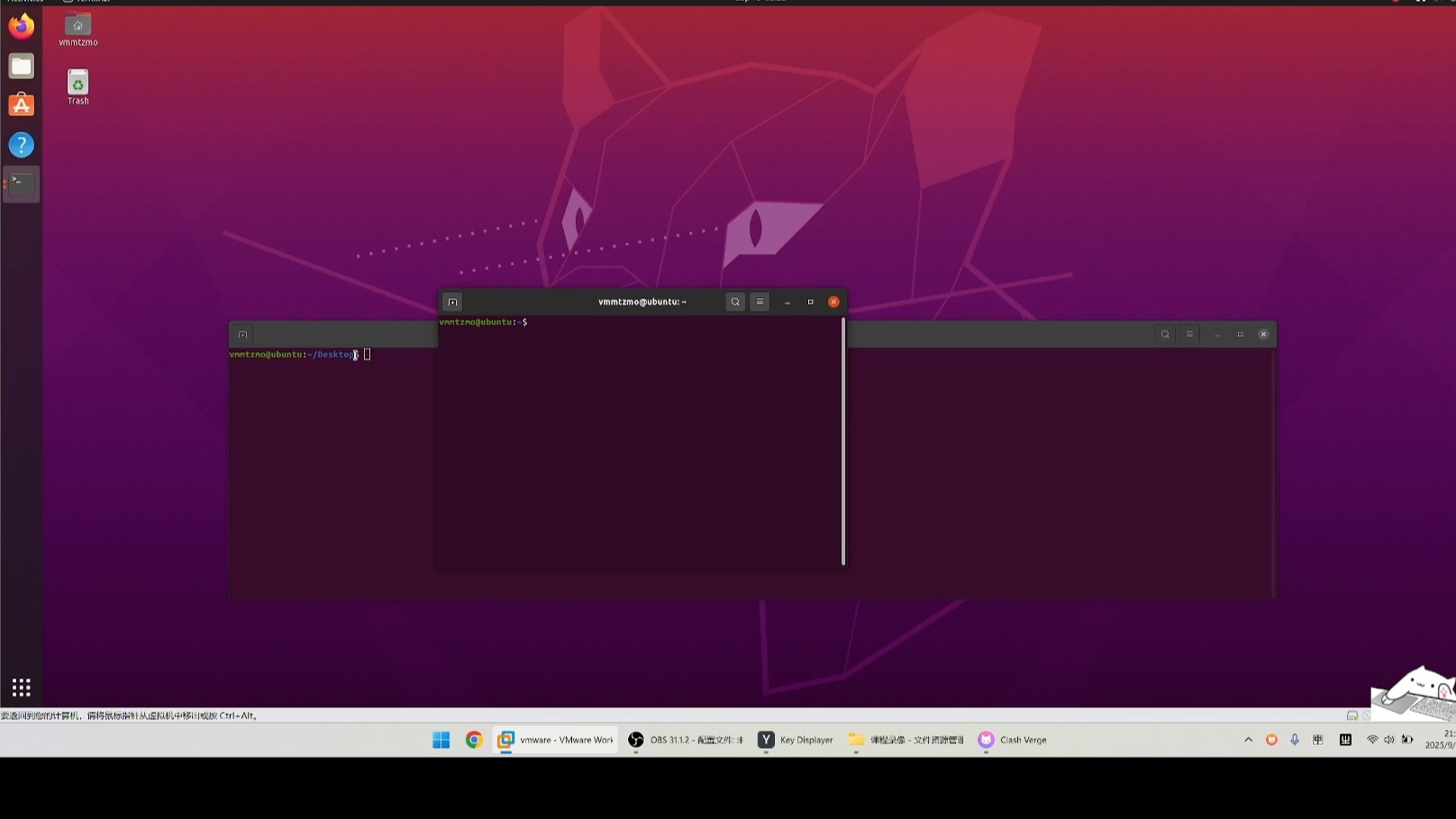Viewport: 1456px width, 819px height.
Task: Open the Help icon in the dock
Action: point(22,145)
